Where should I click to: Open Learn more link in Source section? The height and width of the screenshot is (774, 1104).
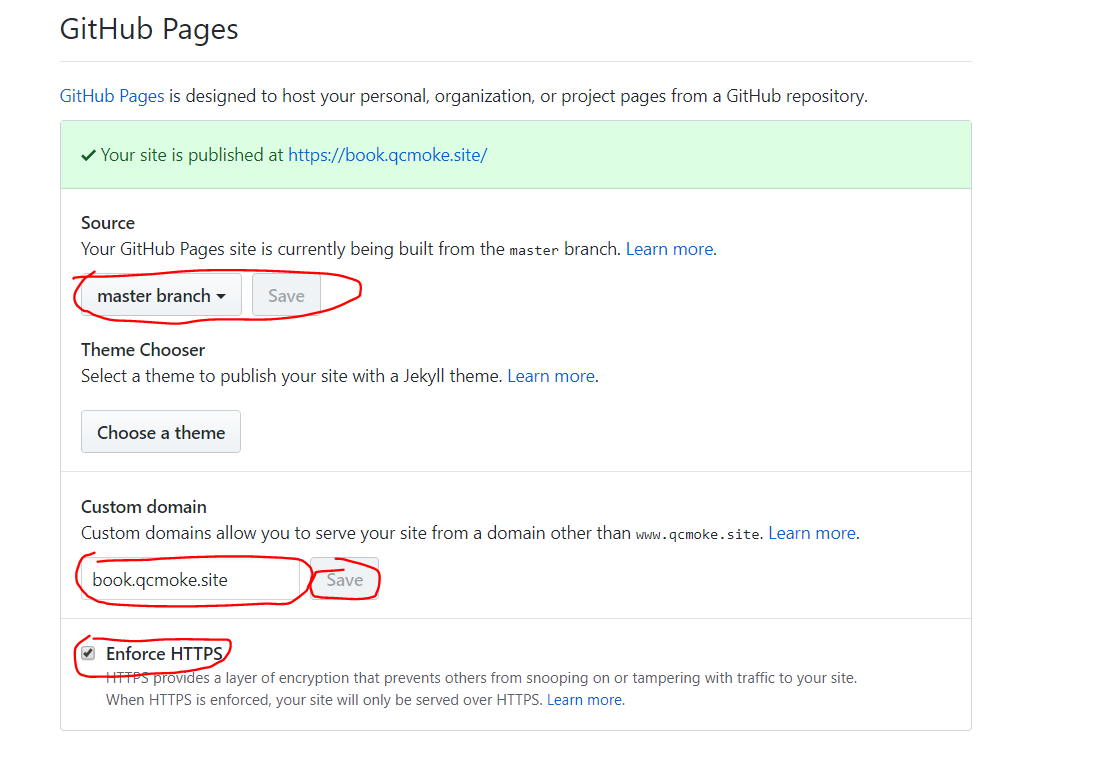pos(670,249)
